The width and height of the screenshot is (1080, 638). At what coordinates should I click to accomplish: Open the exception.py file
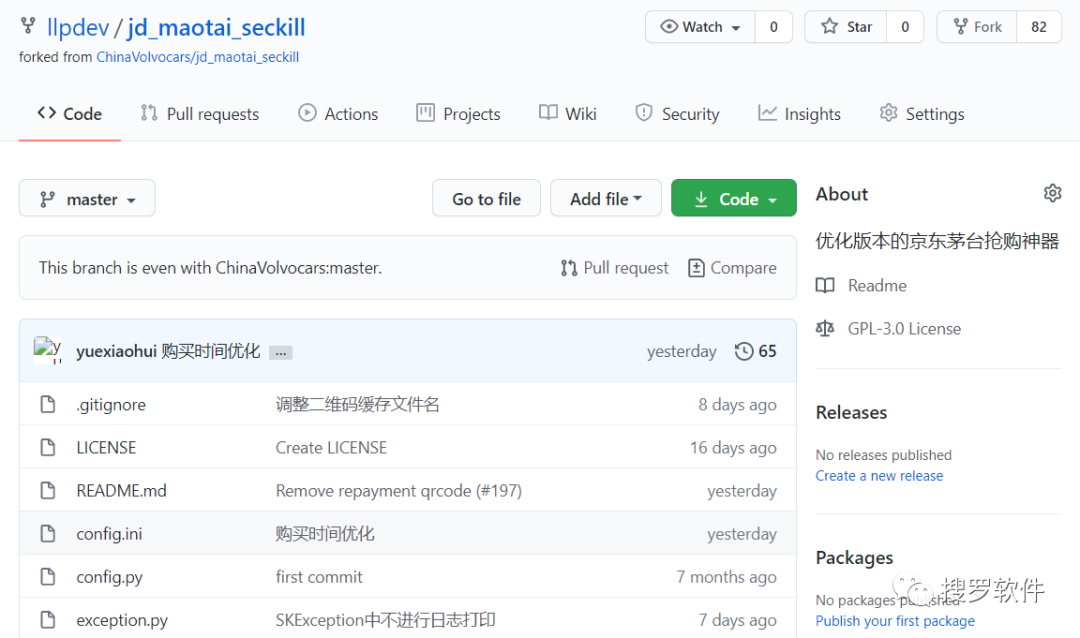122,620
